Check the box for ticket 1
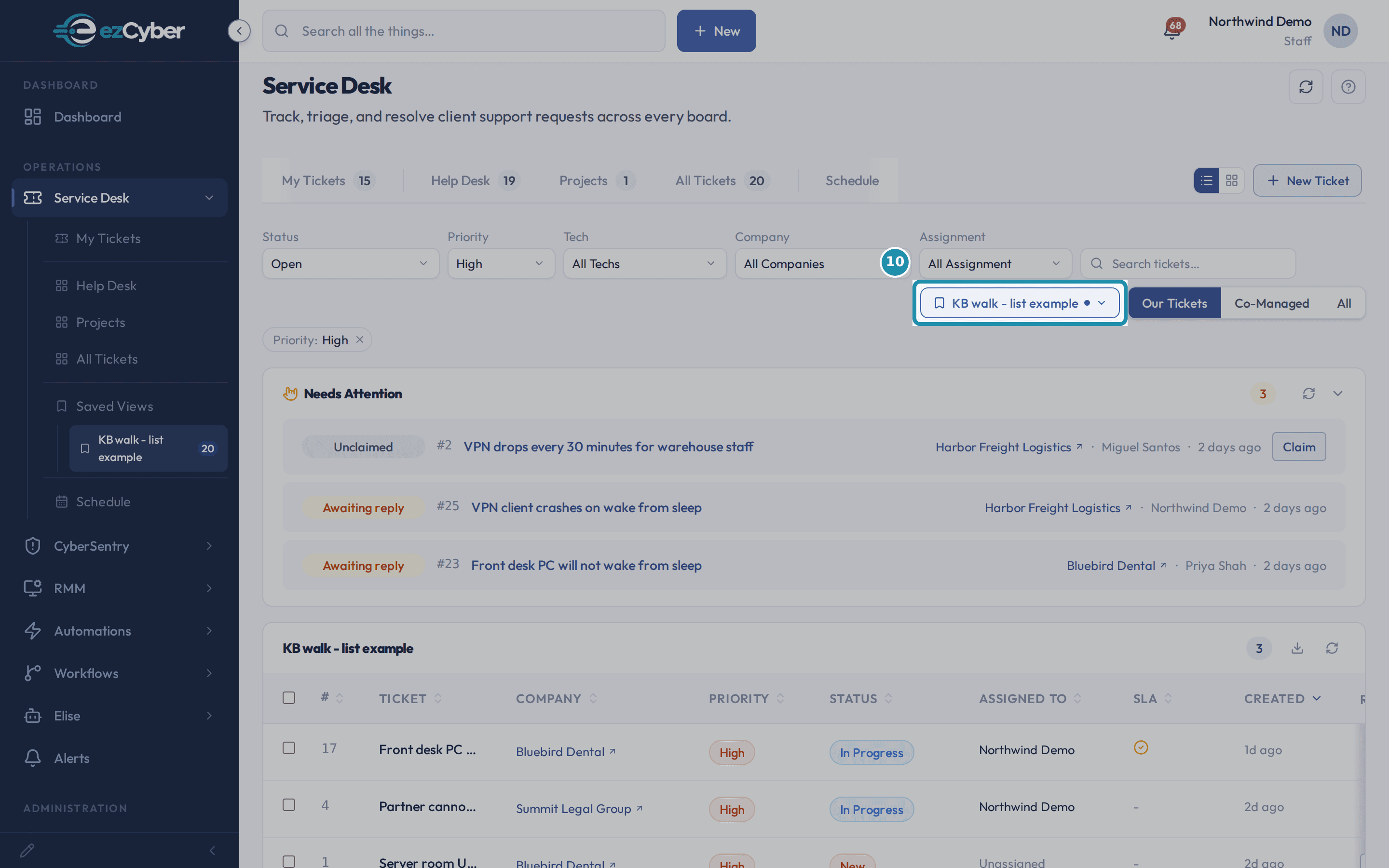Screen dimensions: 1389x868 pos(289,861)
